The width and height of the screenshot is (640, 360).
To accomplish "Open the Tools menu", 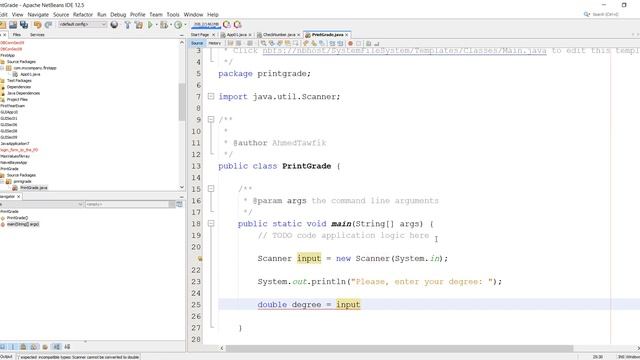I will [173, 15].
